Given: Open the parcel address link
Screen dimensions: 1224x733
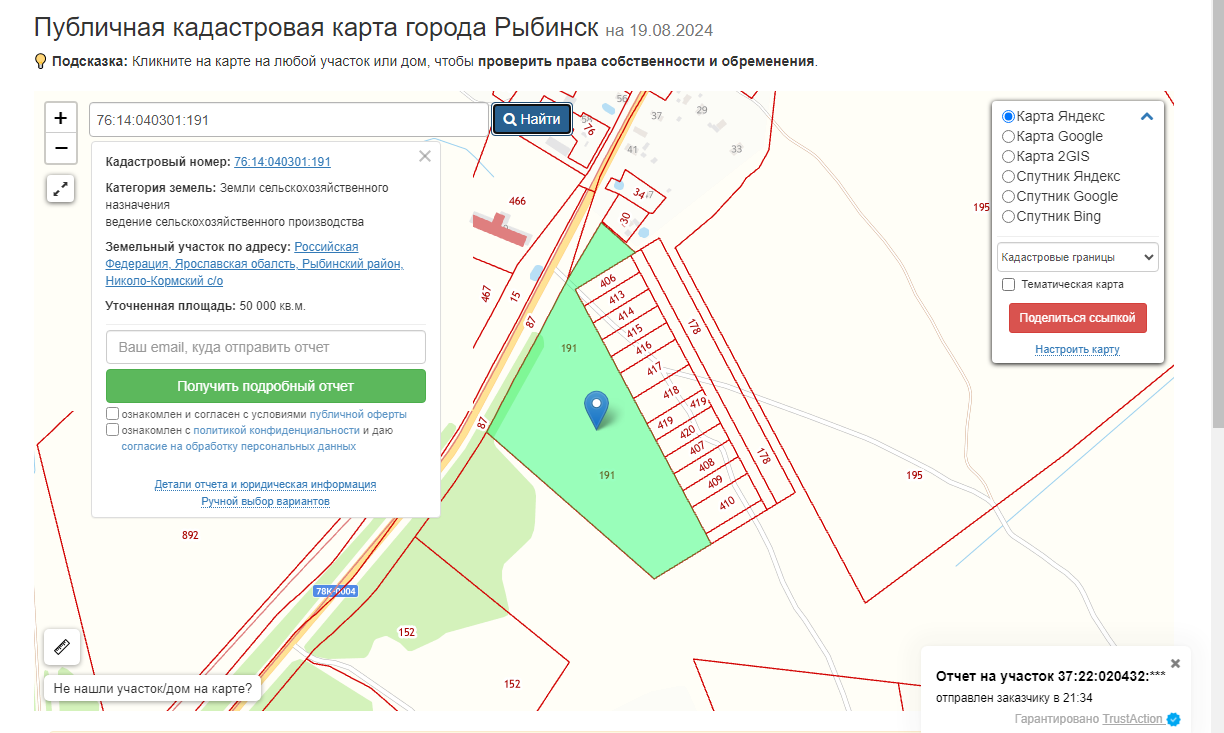Looking at the screenshot, I should [254, 264].
